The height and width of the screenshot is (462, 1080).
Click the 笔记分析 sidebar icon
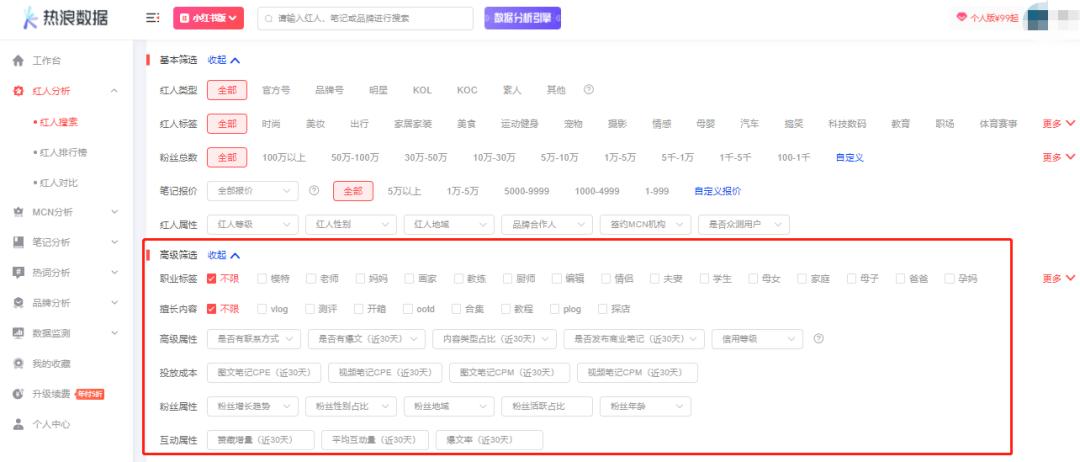pyautogui.click(x=18, y=242)
